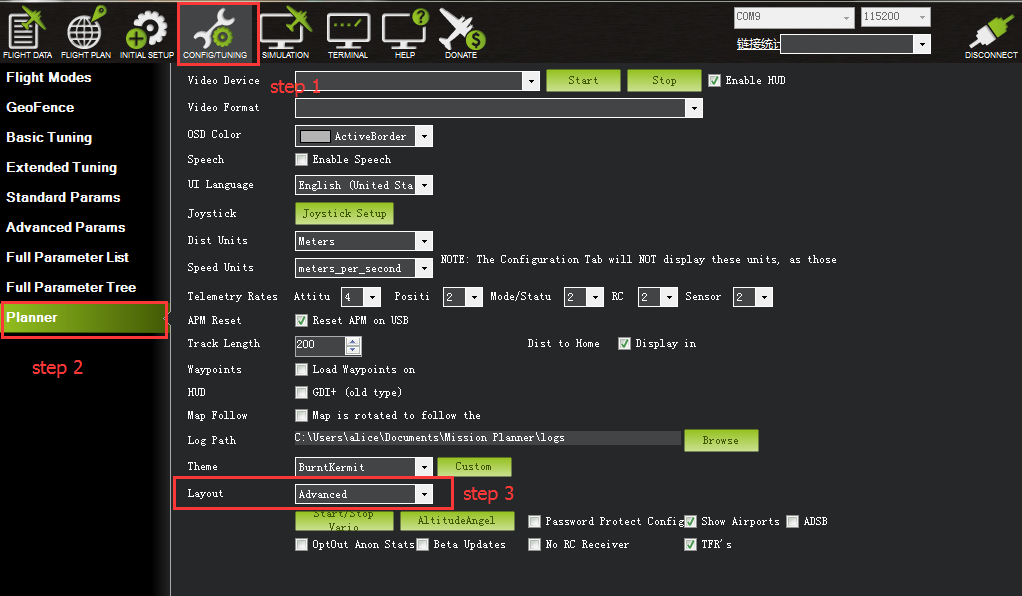Click the Browse button for log path
Viewport: 1022px width, 596px height.
720,440
